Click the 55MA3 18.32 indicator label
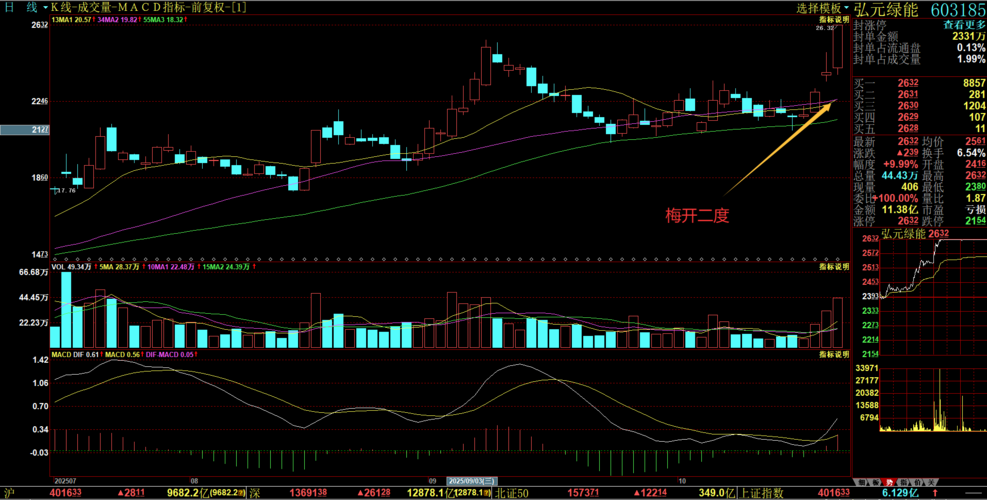 [165, 20]
